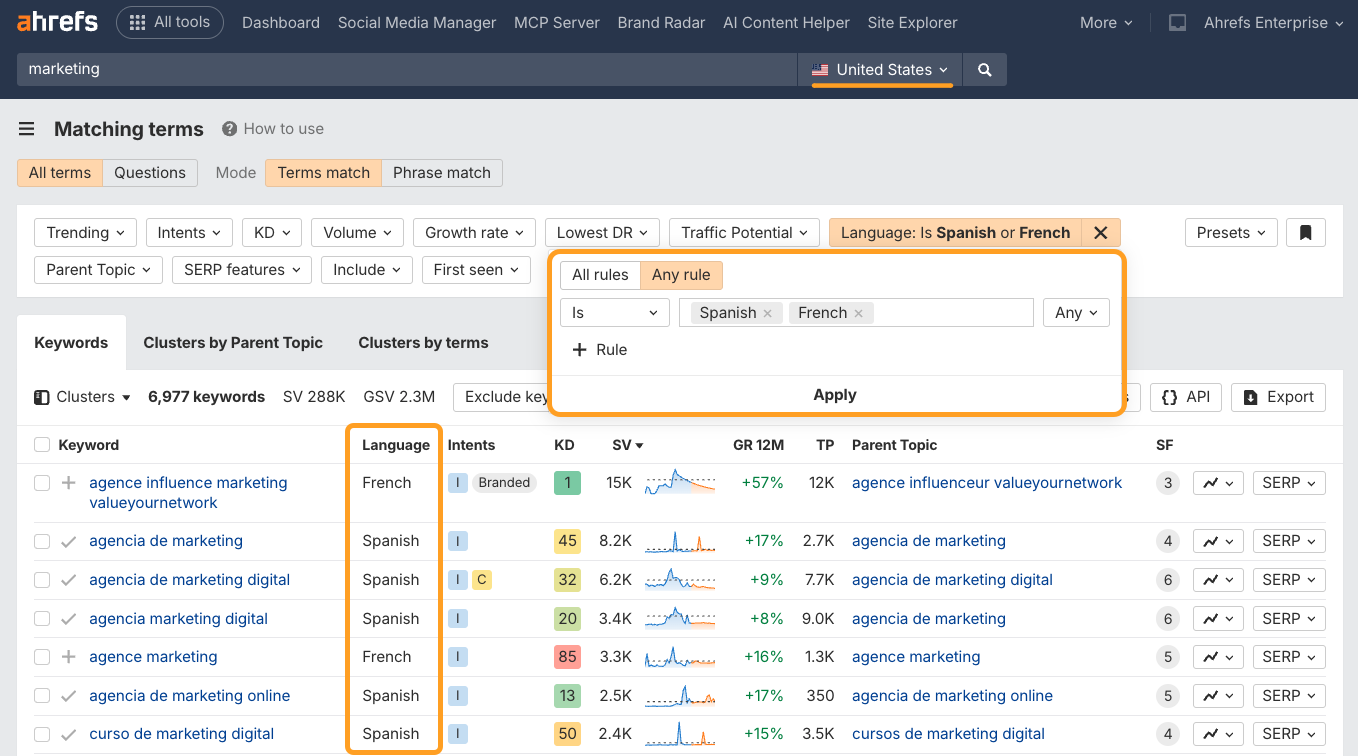This screenshot has width=1358, height=756.
Task: Click inside the marketing search input field
Action: click(x=400, y=69)
